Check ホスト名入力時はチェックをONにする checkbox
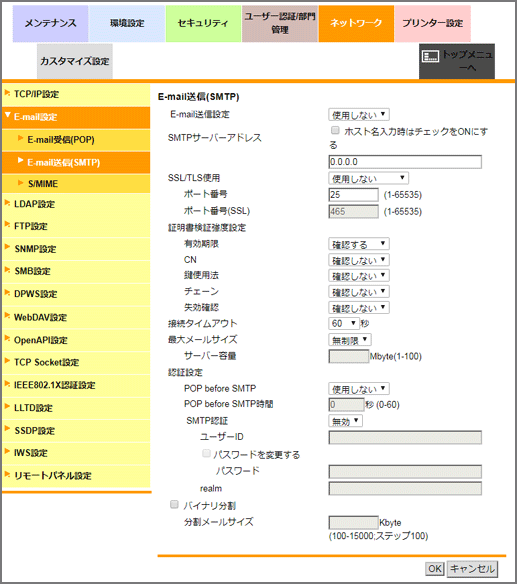Image resolution: width=517 pixels, height=584 pixels. [335, 130]
